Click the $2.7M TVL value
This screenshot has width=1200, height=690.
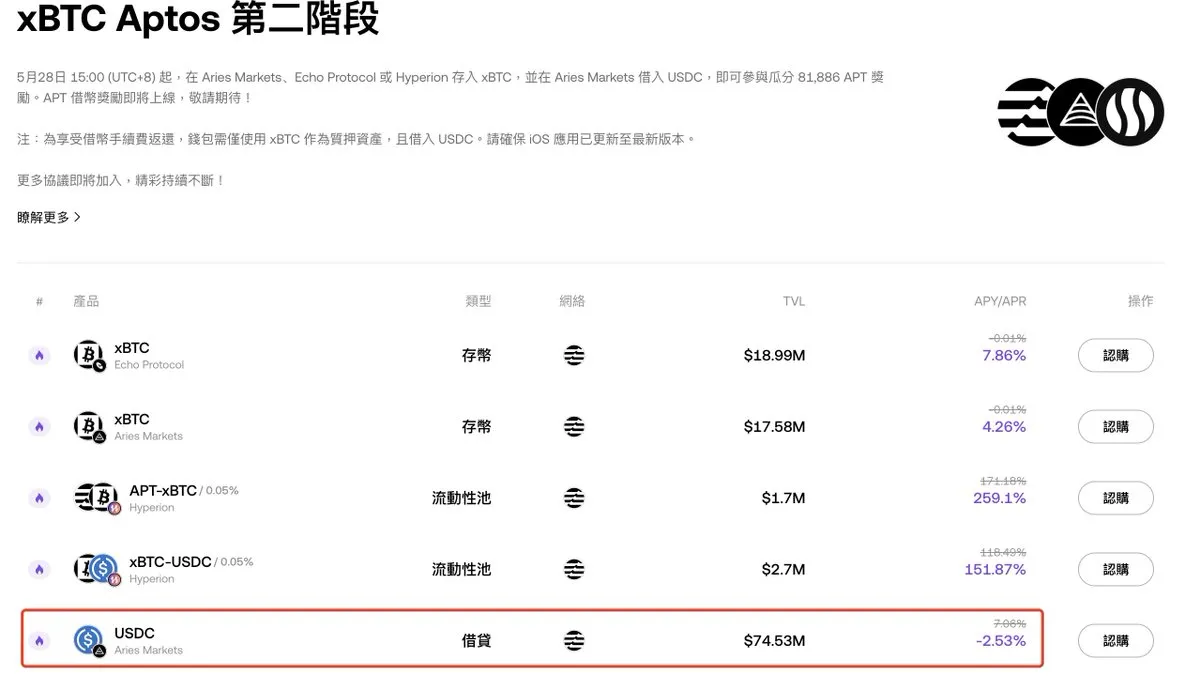[x=783, y=569]
